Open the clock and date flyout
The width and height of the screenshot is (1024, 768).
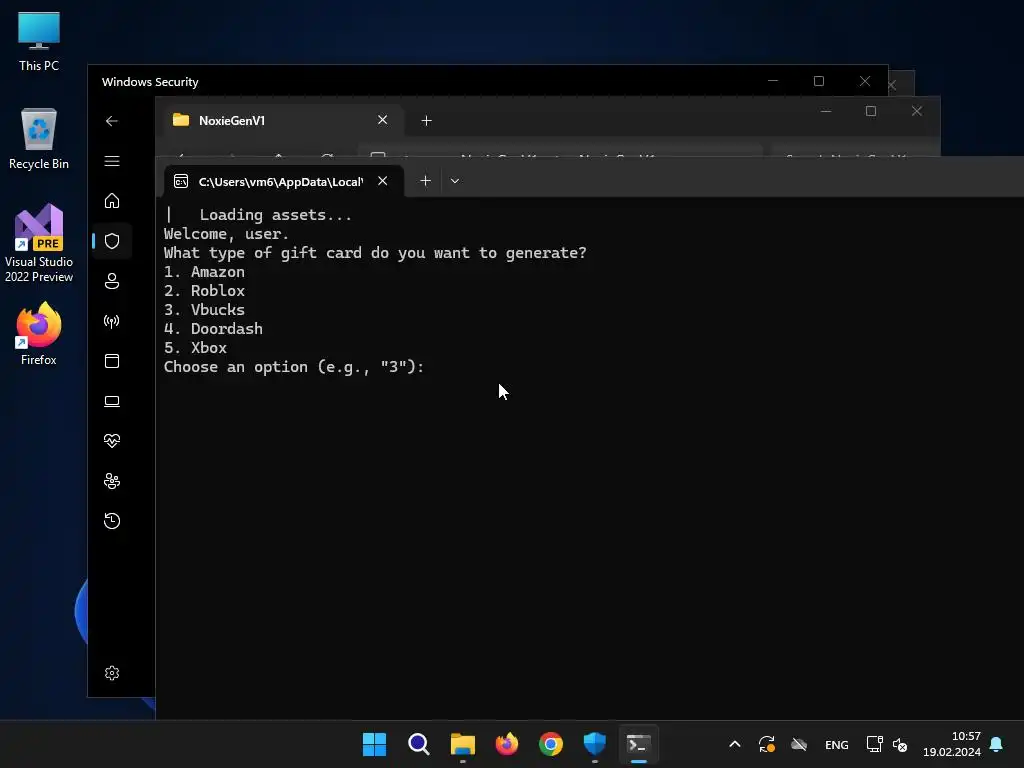tap(952, 744)
